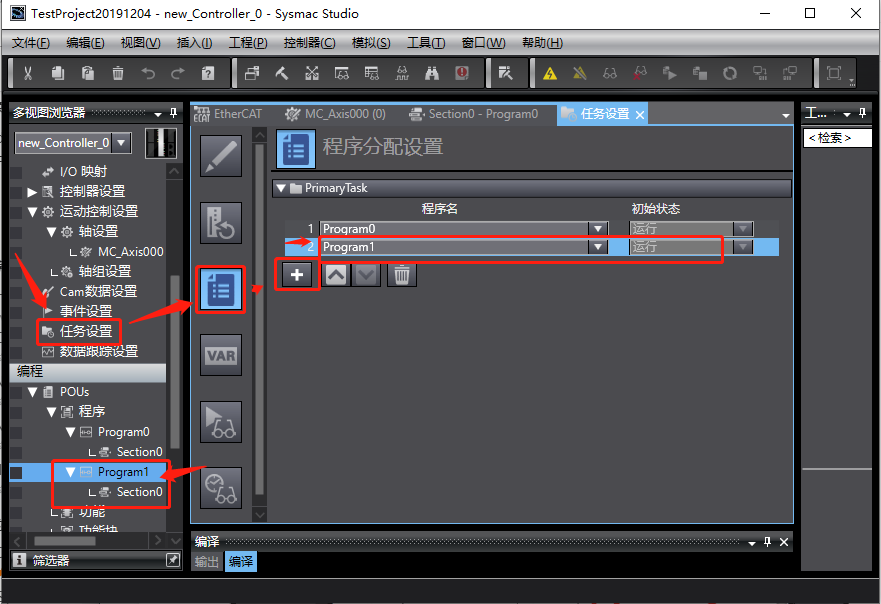The image size is (881, 604).
Task: Click the 检索 search input field
Action: 838,137
